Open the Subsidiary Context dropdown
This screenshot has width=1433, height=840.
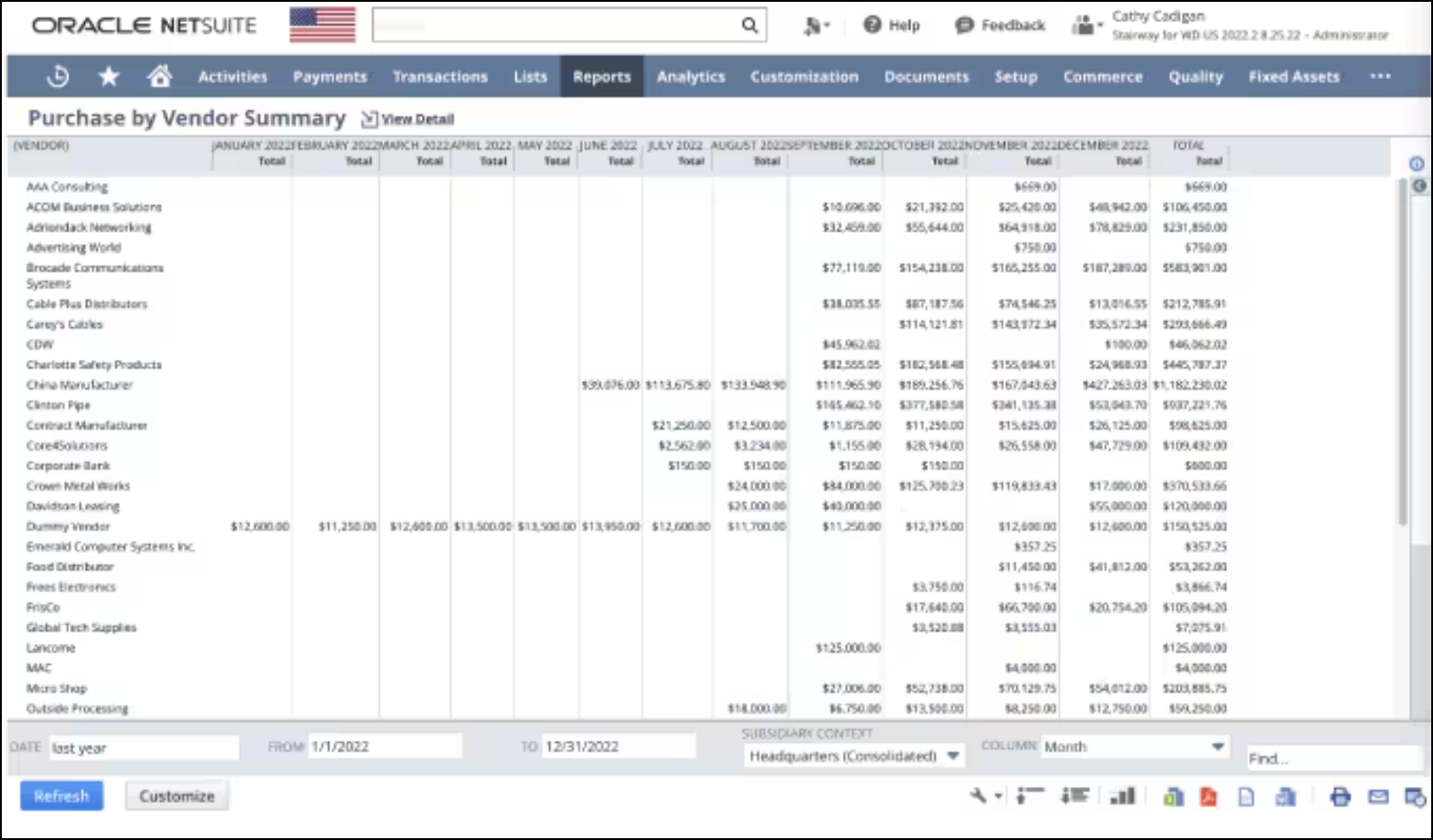click(x=854, y=756)
